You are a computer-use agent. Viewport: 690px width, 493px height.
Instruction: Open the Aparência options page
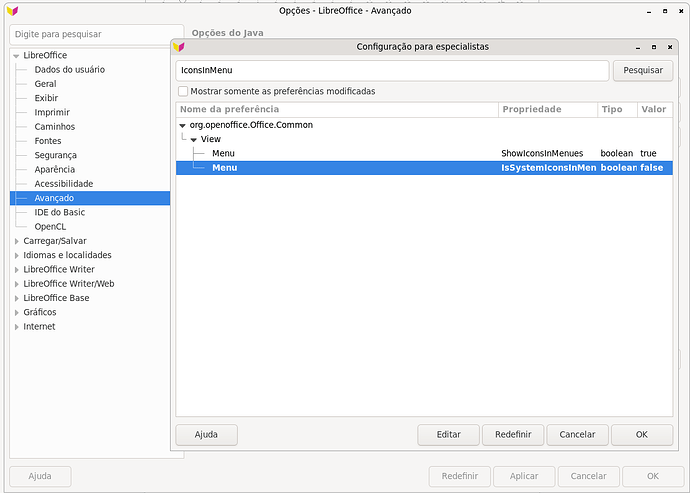55,169
